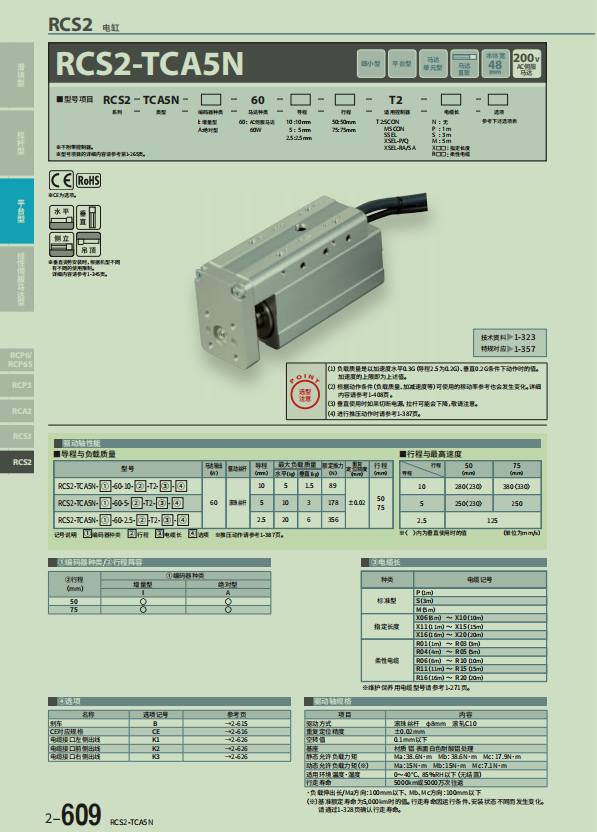Select the 增量型 circle for 75 stroke
This screenshot has width=597, height=832.
click(143, 610)
